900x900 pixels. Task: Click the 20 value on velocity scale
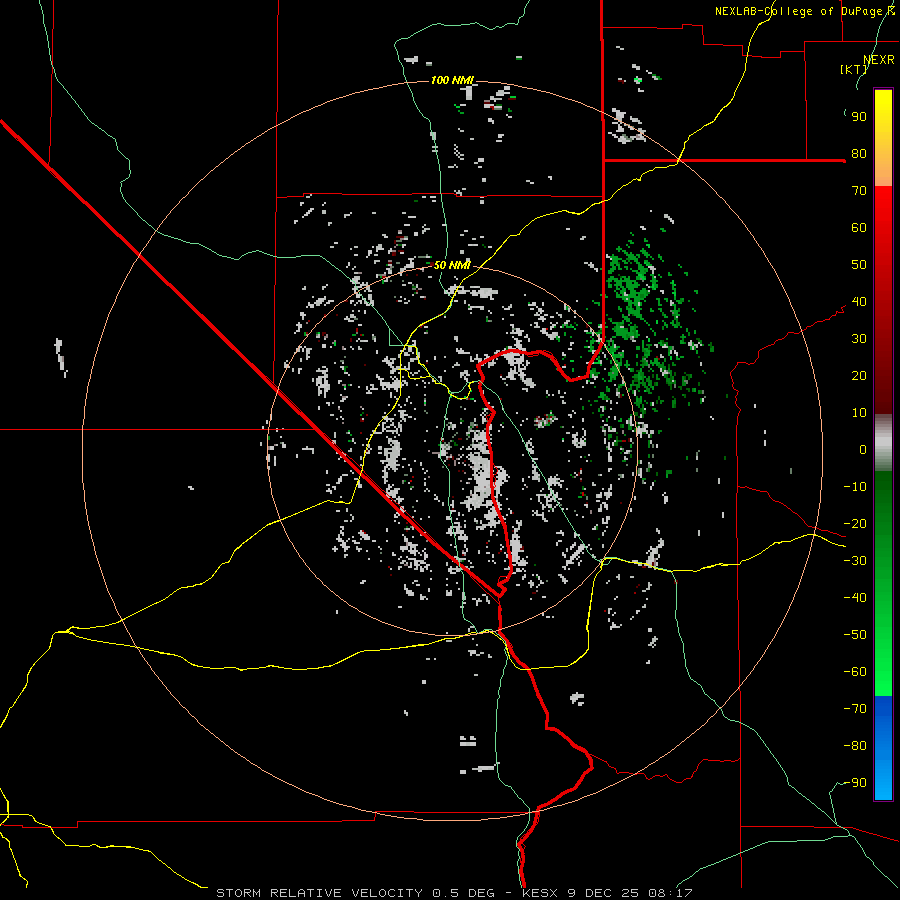859,376
